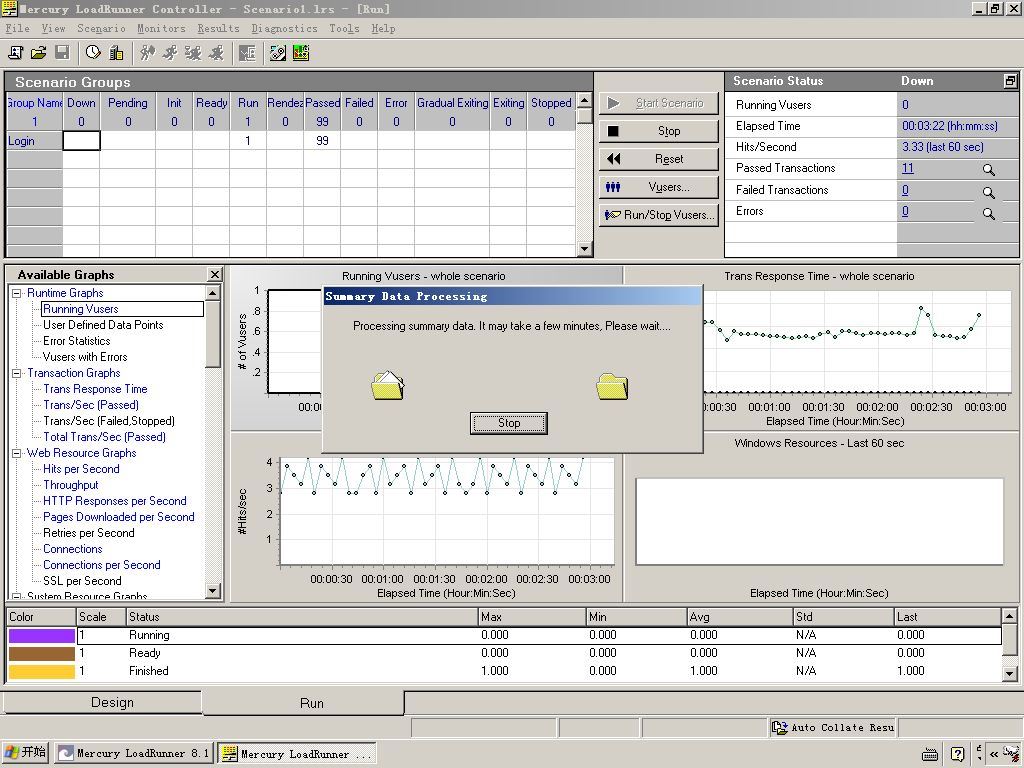
Task: Expand the System Resource Graphs node
Action: (17, 597)
